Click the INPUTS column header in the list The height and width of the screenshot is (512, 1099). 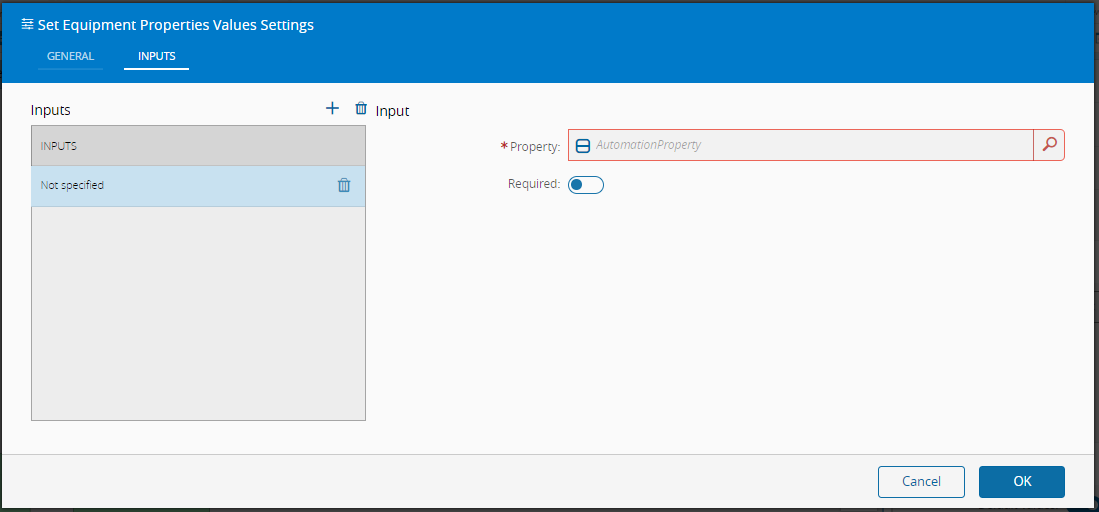click(x=198, y=146)
